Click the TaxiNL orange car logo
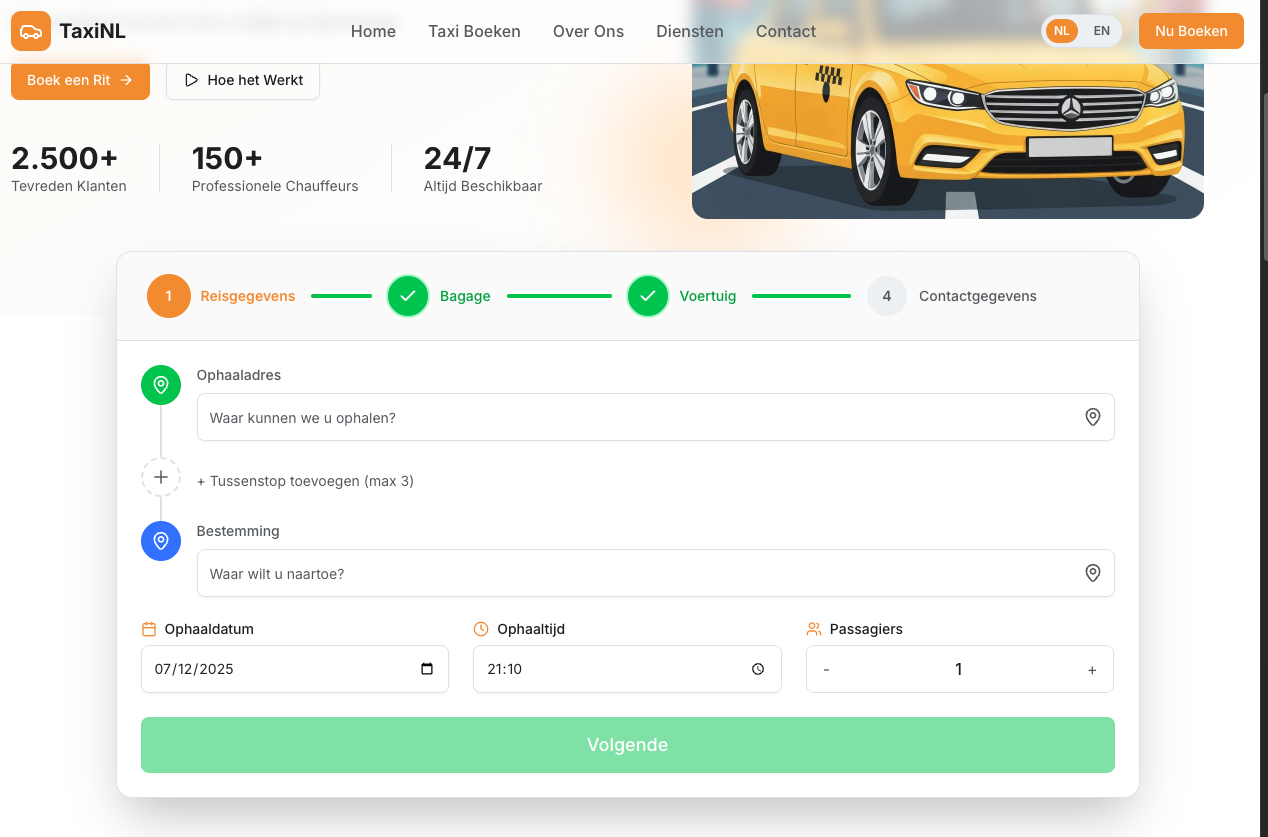The height and width of the screenshot is (837, 1268). pos(31,31)
